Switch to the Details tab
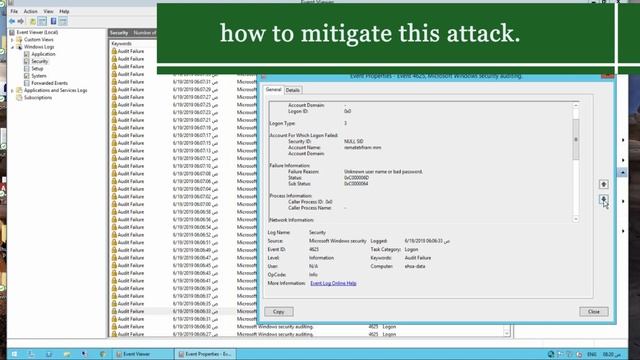 [292, 90]
